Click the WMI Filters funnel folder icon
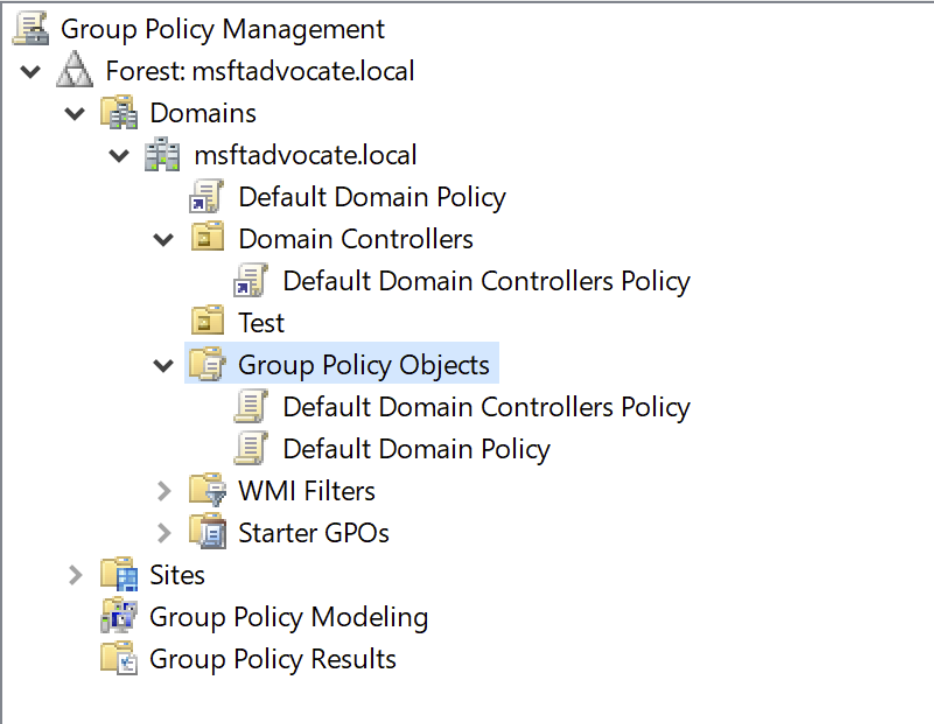Viewport: 934px width, 724px height. [x=208, y=491]
